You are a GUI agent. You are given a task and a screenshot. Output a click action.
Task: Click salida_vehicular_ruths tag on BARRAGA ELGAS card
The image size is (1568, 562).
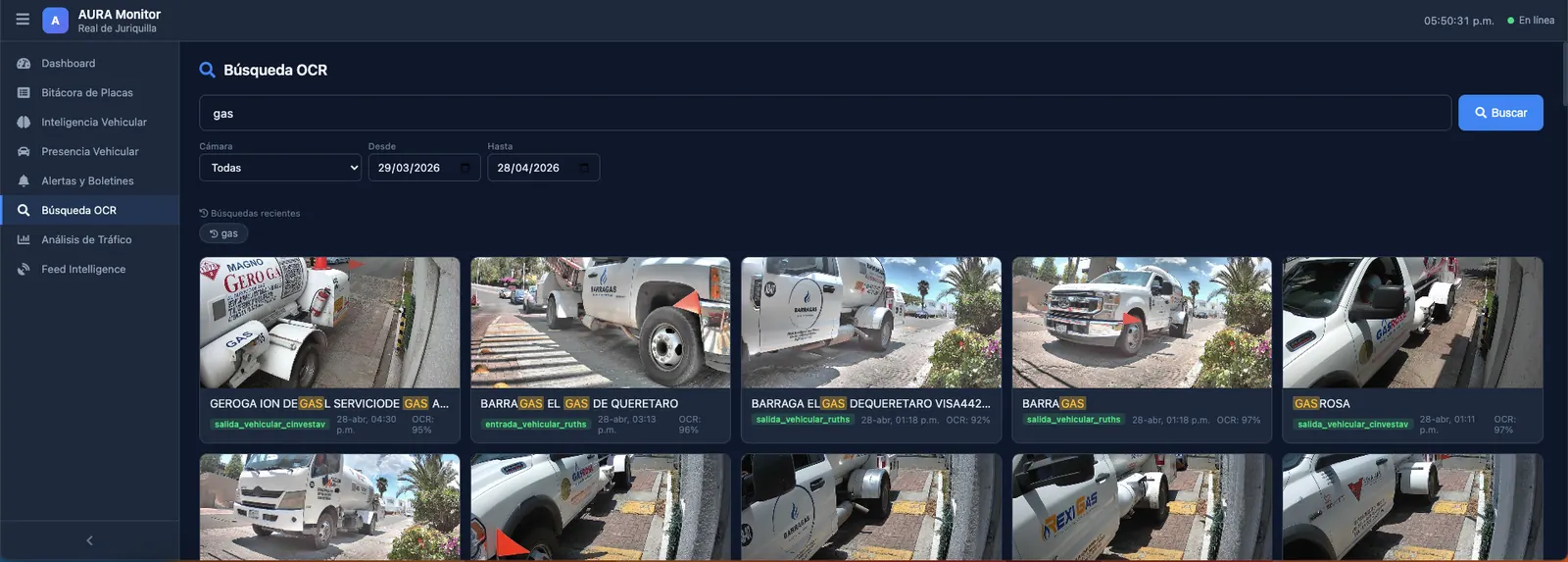tap(803, 420)
